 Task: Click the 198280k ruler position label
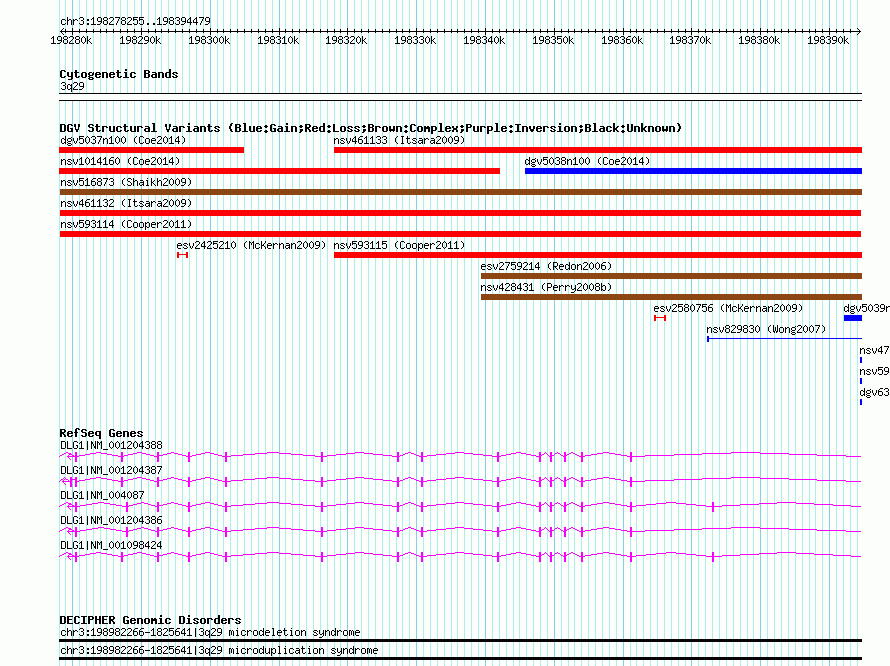pos(71,40)
